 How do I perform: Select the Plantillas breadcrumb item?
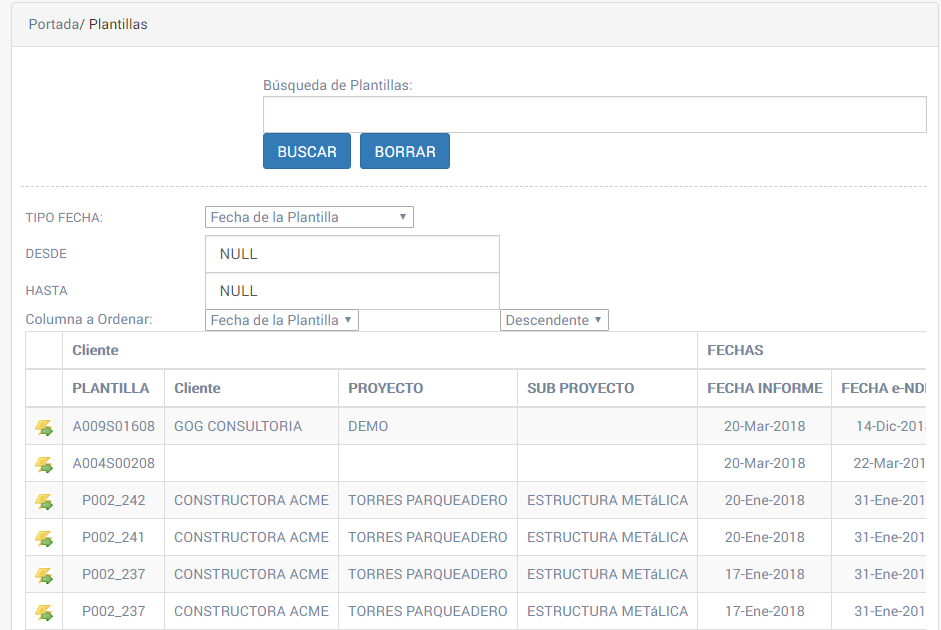click(x=118, y=24)
